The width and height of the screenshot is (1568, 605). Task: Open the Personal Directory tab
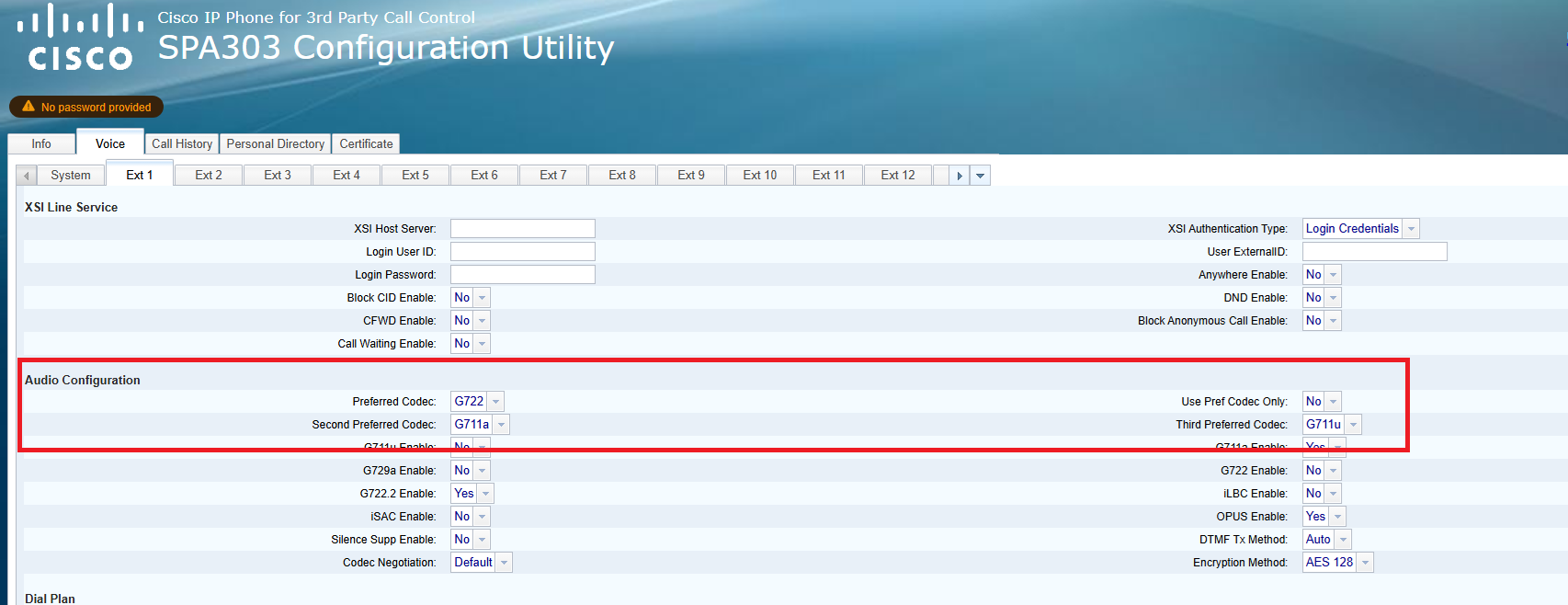coord(276,143)
